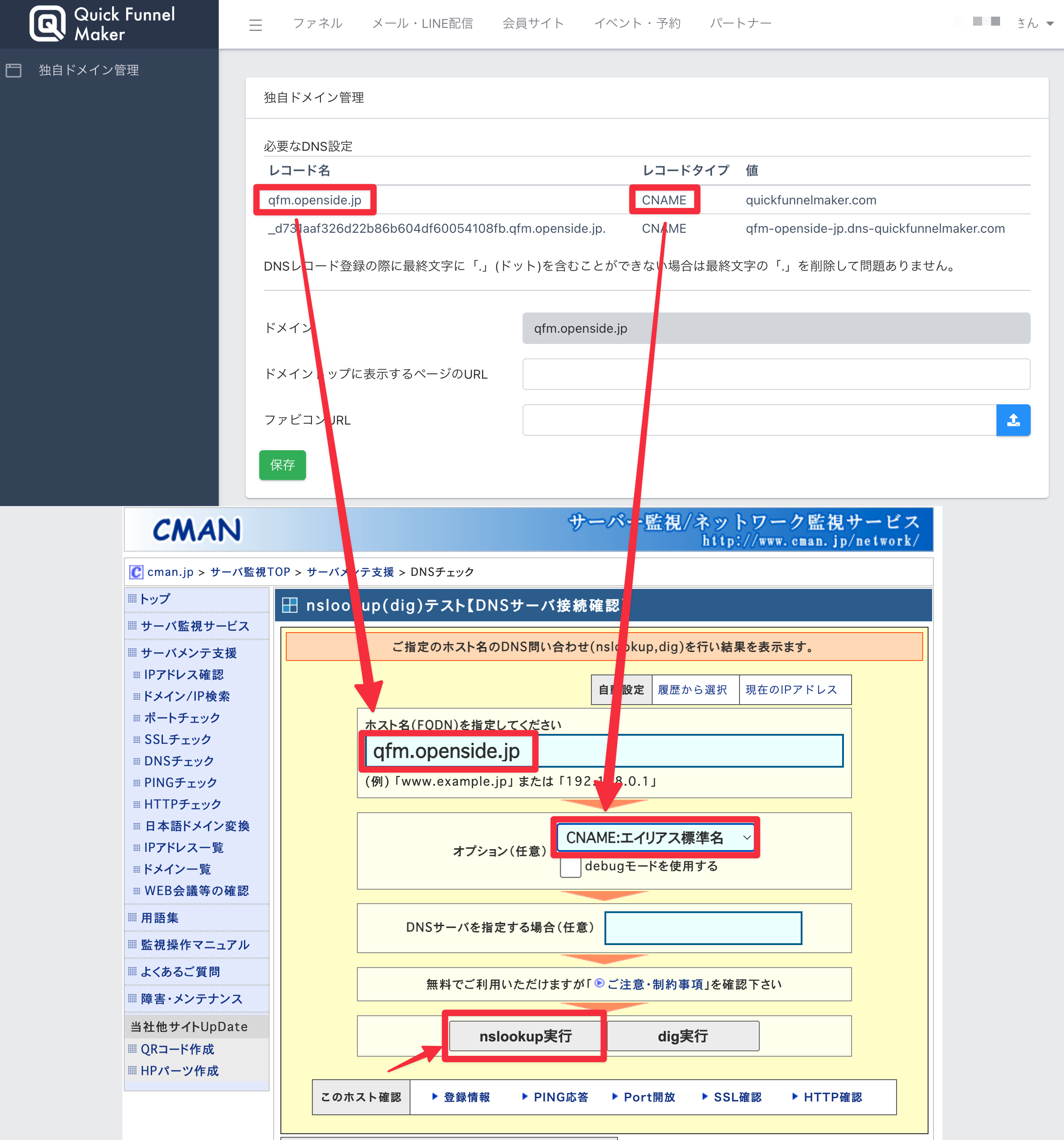
Task: Click the circle icon before ご注意・制約事項
Action: click(x=599, y=983)
